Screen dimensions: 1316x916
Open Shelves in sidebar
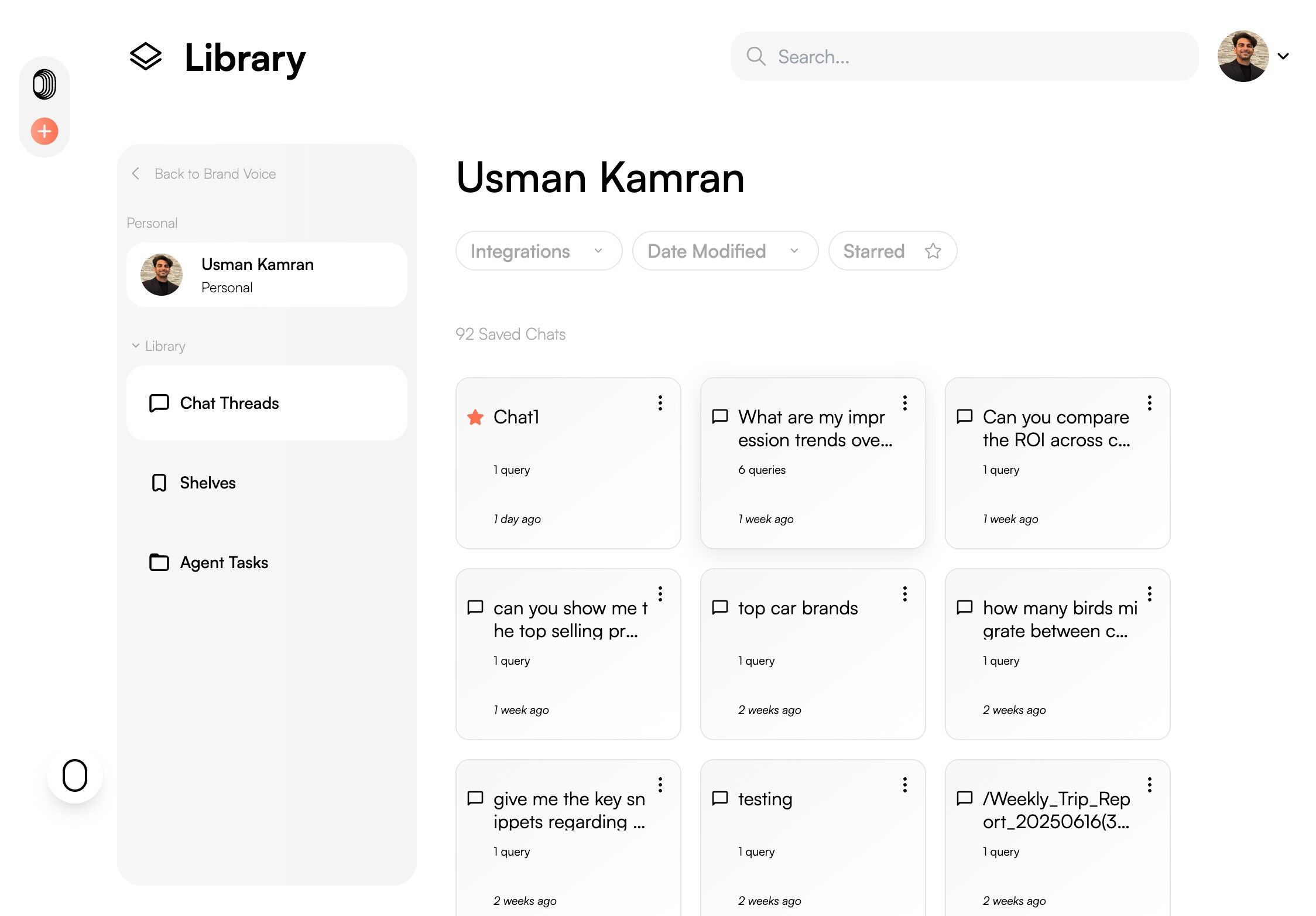coord(208,483)
